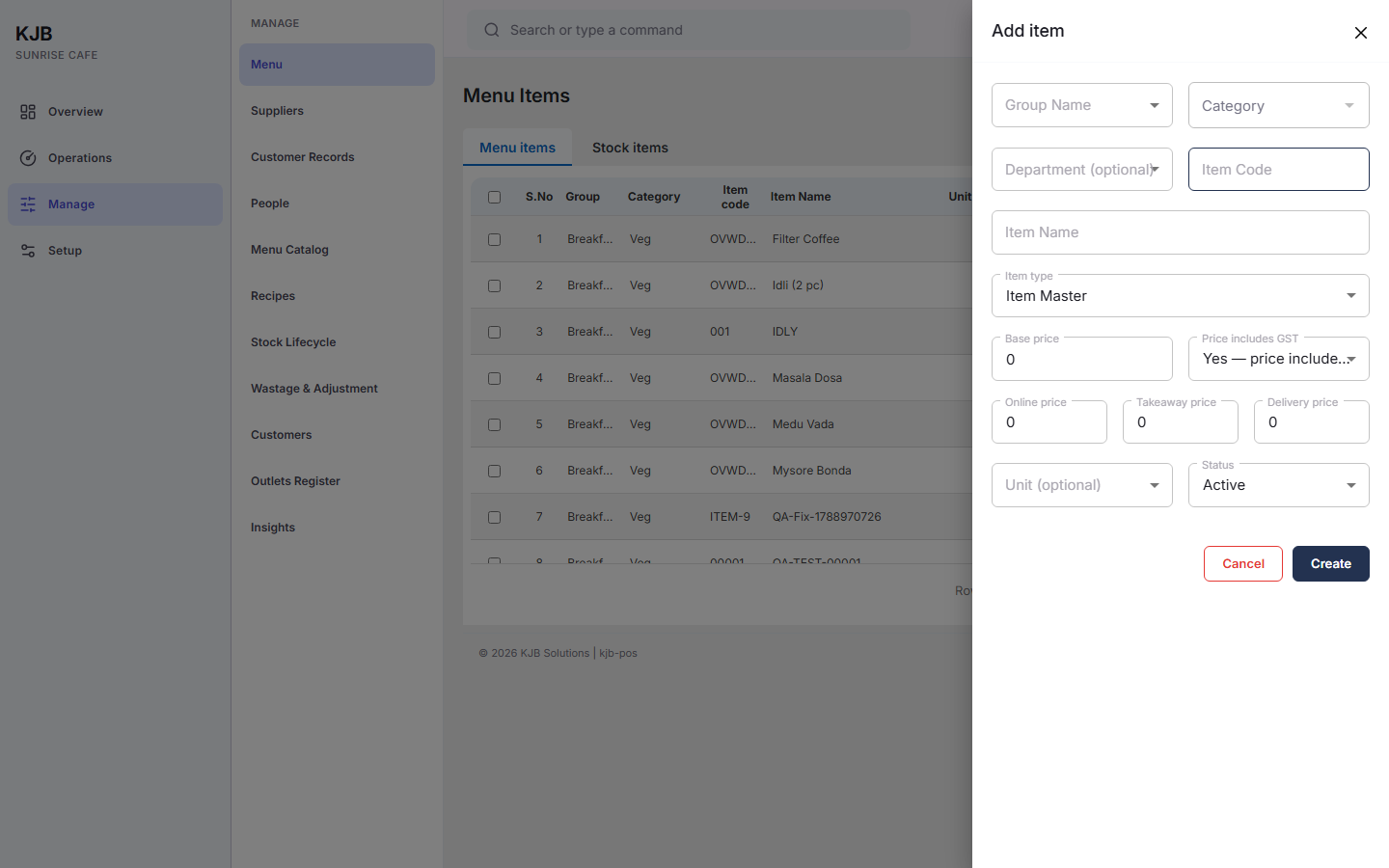The height and width of the screenshot is (868, 1389).
Task: Click the Item Code input field
Action: click(1279, 170)
